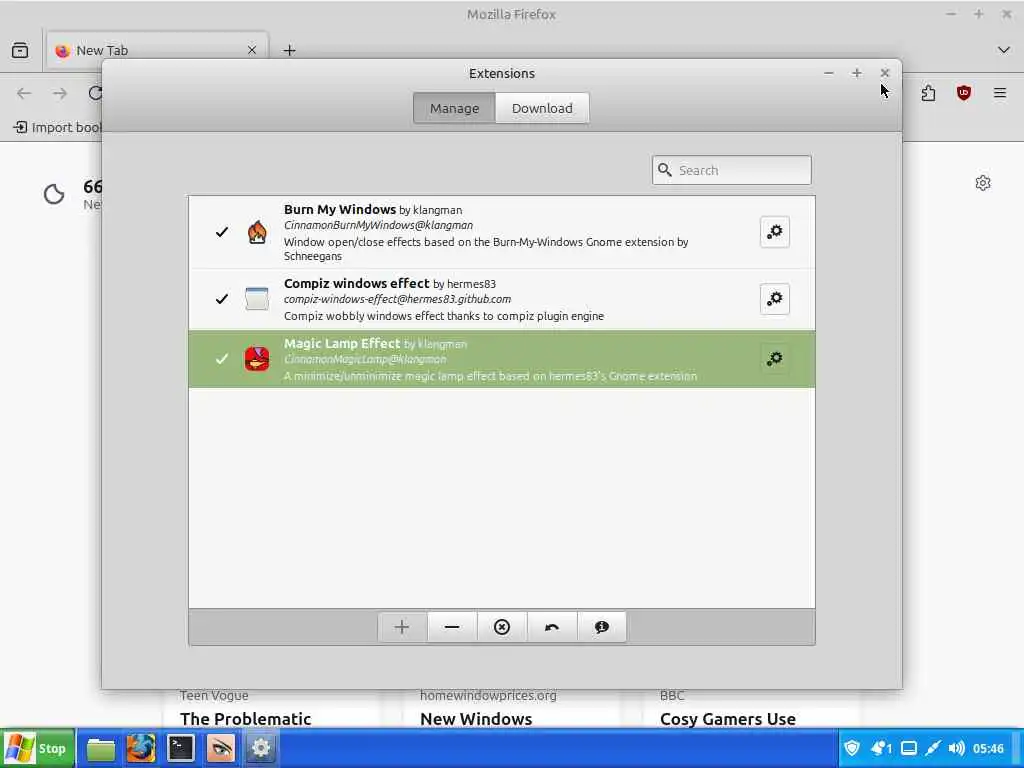
Task: Click the new tab page customize gear
Action: (983, 183)
